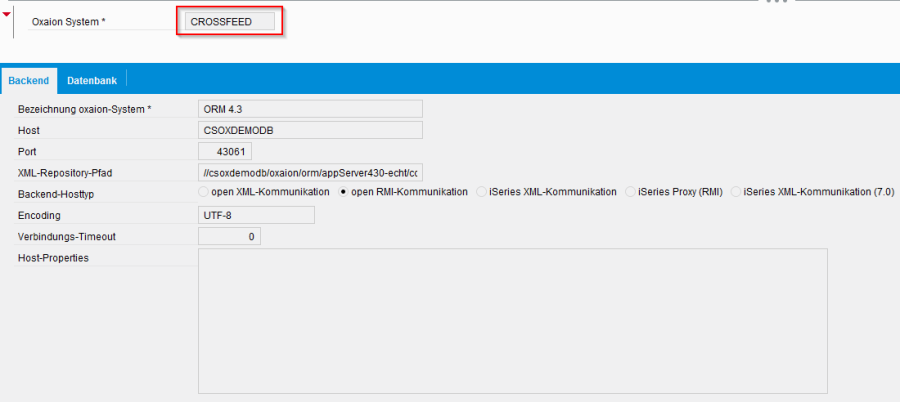Click the Encoding label
Screen dimensions: 900x402
pyautogui.click(x=39, y=215)
